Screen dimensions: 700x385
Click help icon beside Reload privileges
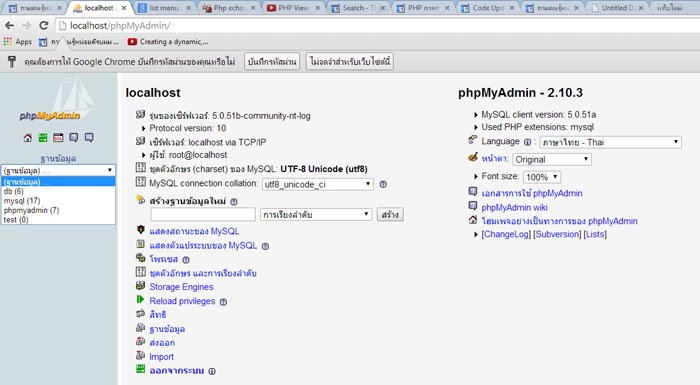coord(223,302)
